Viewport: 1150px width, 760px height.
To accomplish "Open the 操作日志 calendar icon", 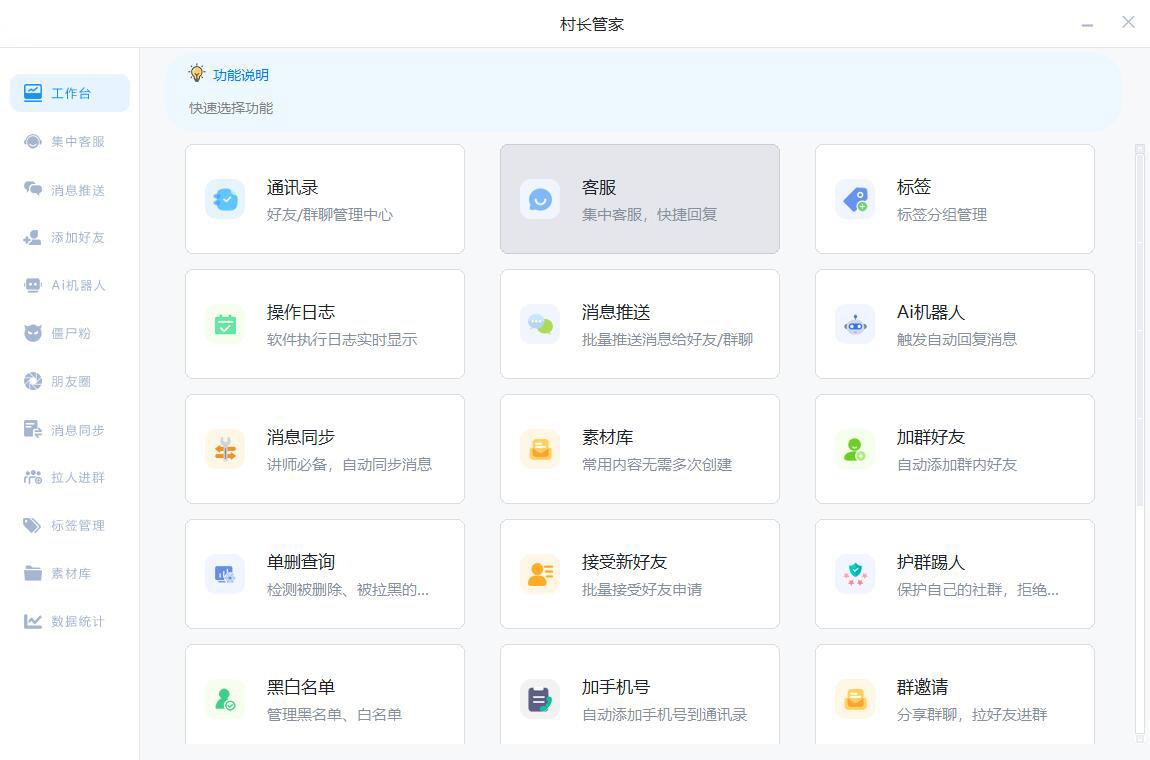I will [x=225, y=324].
